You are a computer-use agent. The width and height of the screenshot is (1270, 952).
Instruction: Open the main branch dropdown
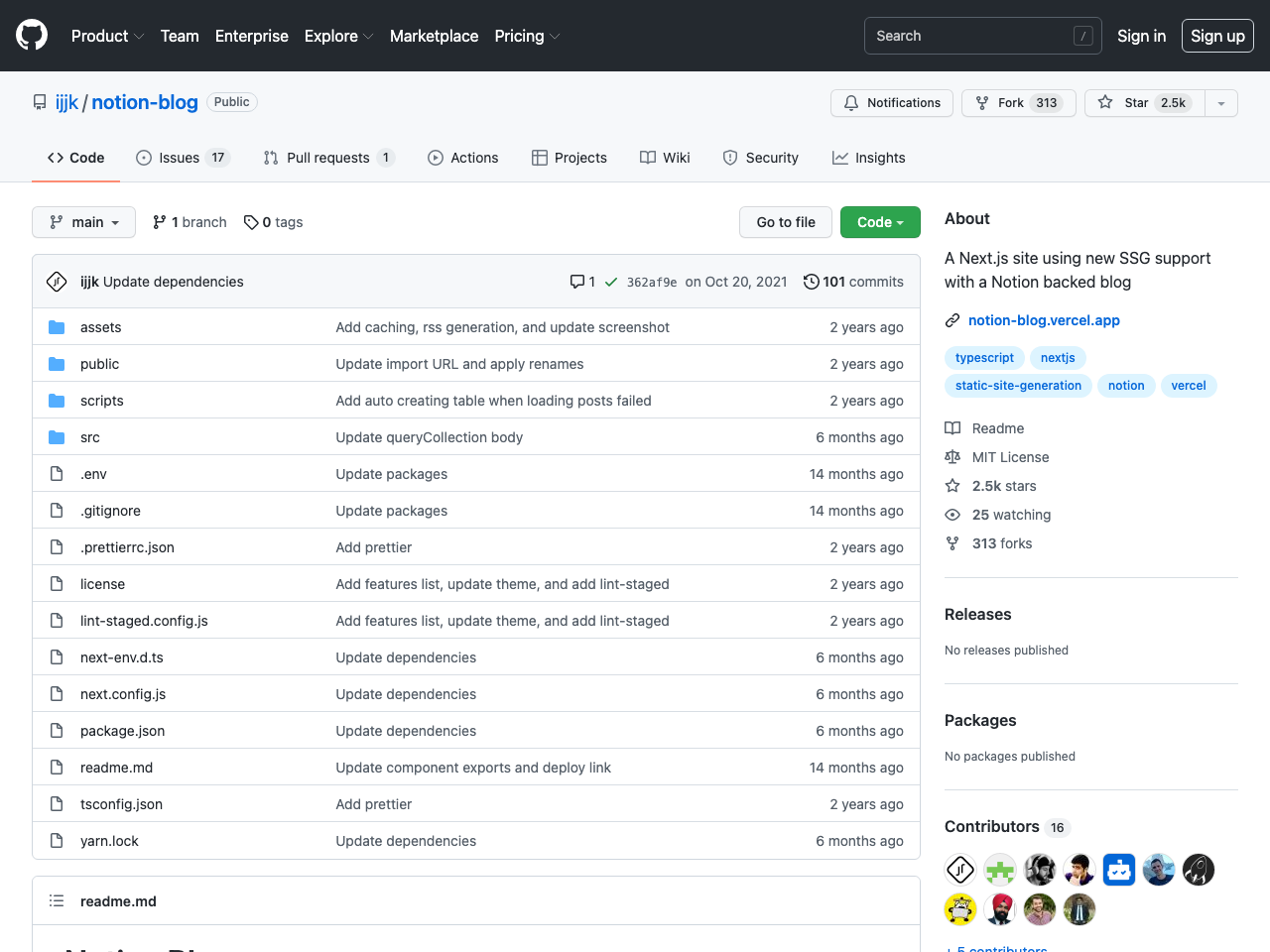(83, 221)
